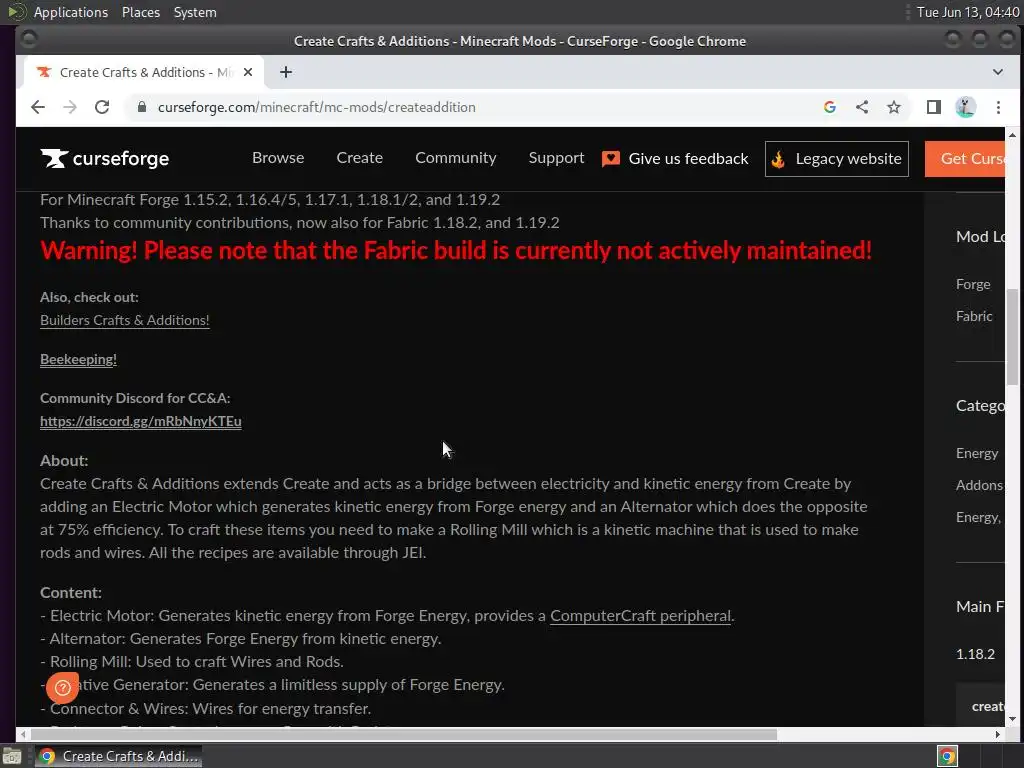Click the clock showing Tue Jun 13
This screenshot has height=768, width=1024.
click(x=968, y=12)
